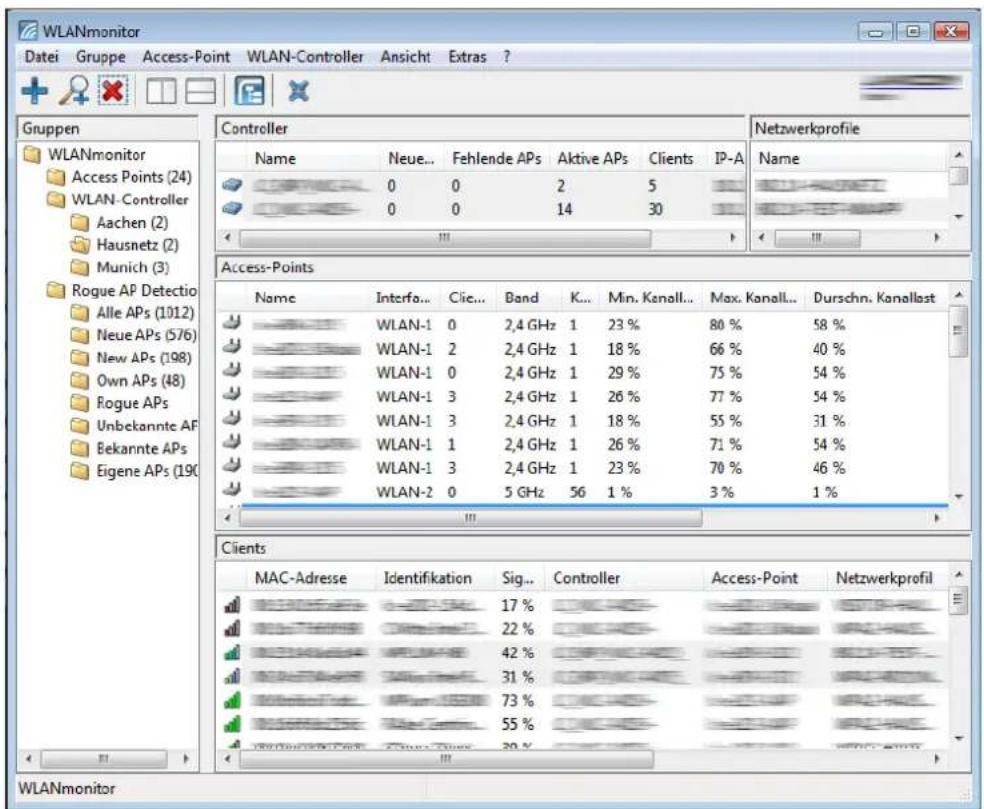This screenshot has width=984, height=809.
Task: Open the Gruppe menu
Action: pos(100,56)
